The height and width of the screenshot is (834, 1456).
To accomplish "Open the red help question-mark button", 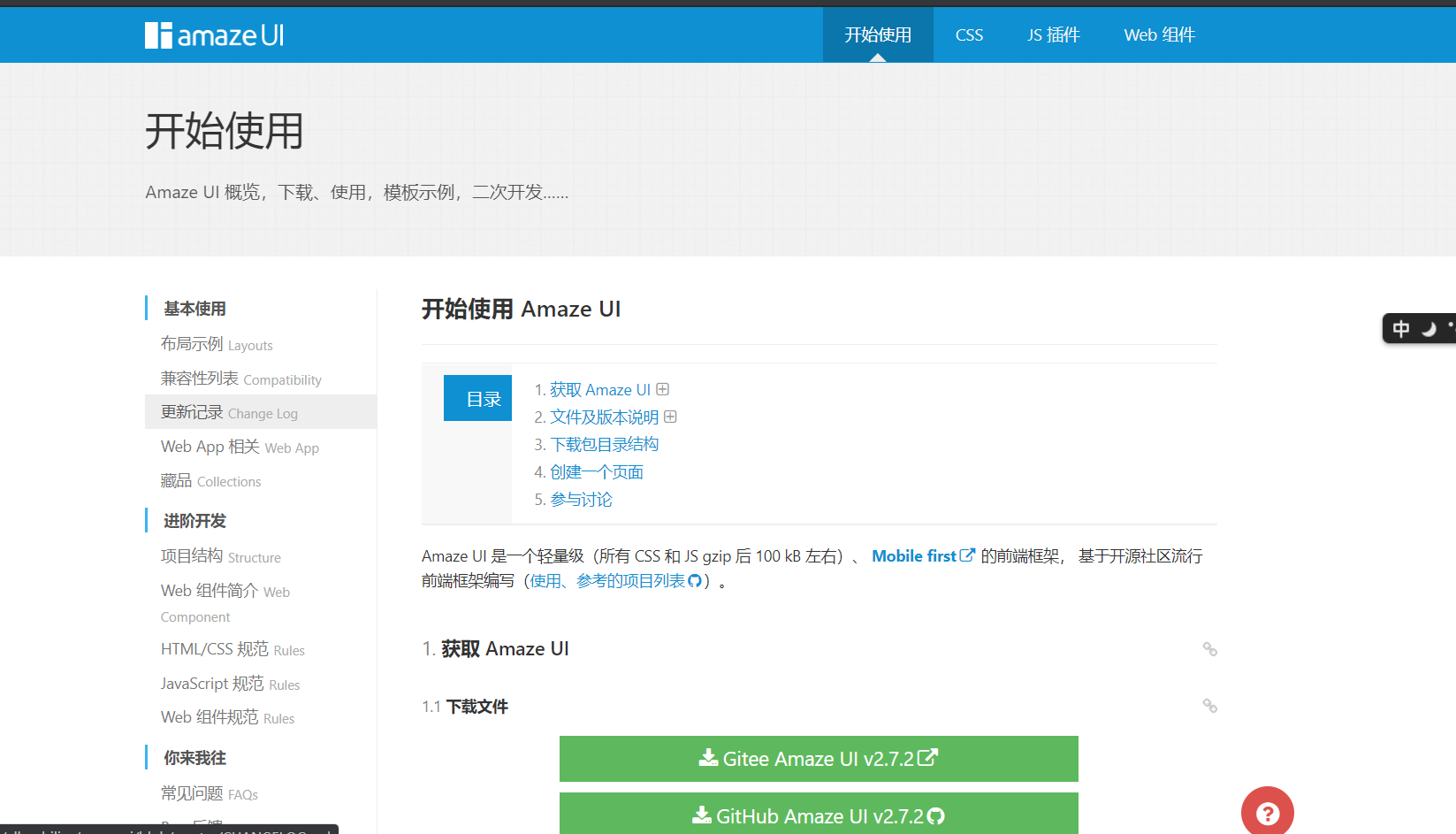I will tap(1268, 812).
